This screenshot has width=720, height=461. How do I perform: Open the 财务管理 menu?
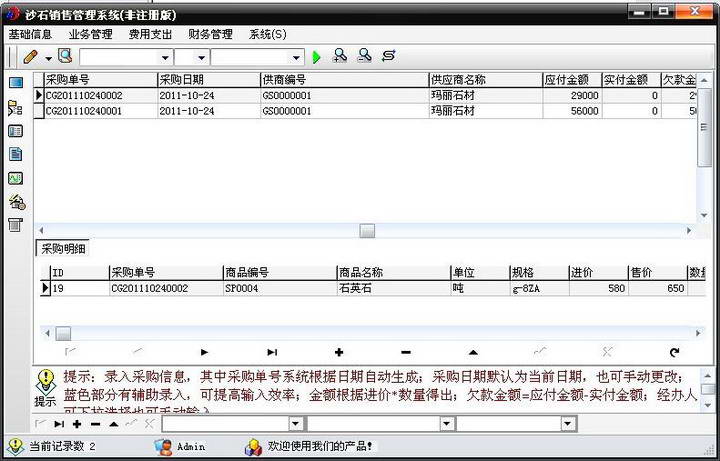tap(210, 34)
